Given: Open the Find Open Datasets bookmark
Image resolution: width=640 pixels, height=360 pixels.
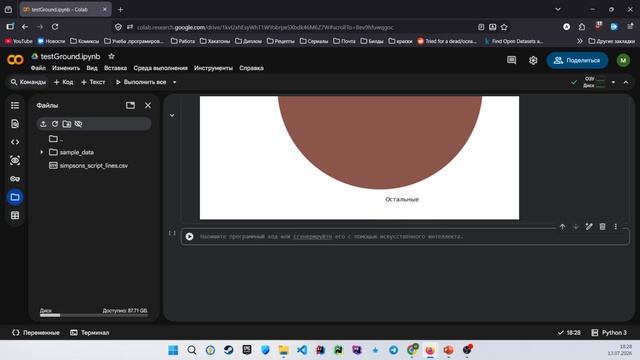Looking at the screenshot, I should pos(513,41).
